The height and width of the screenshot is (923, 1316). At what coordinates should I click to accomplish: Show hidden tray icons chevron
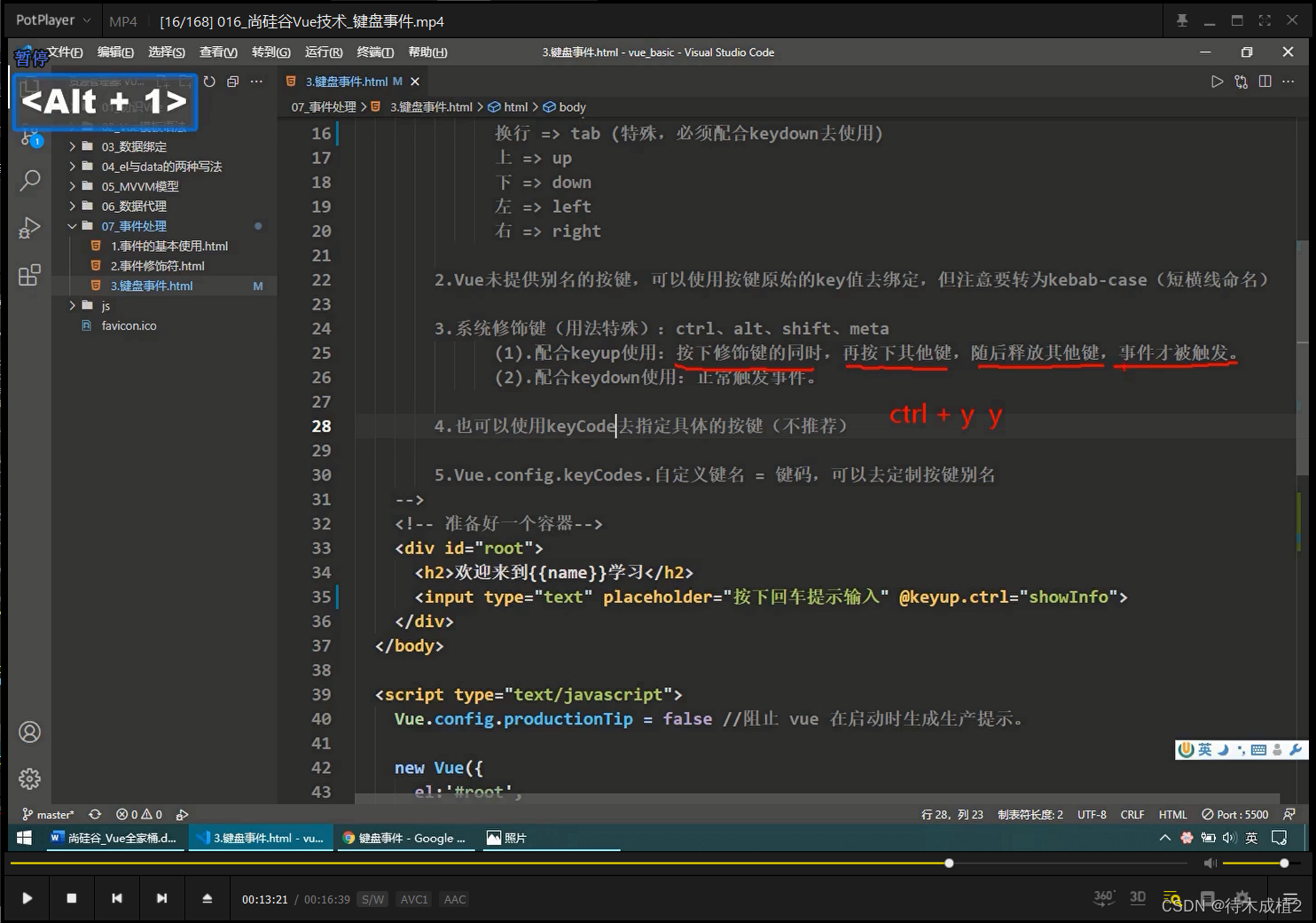(1164, 838)
